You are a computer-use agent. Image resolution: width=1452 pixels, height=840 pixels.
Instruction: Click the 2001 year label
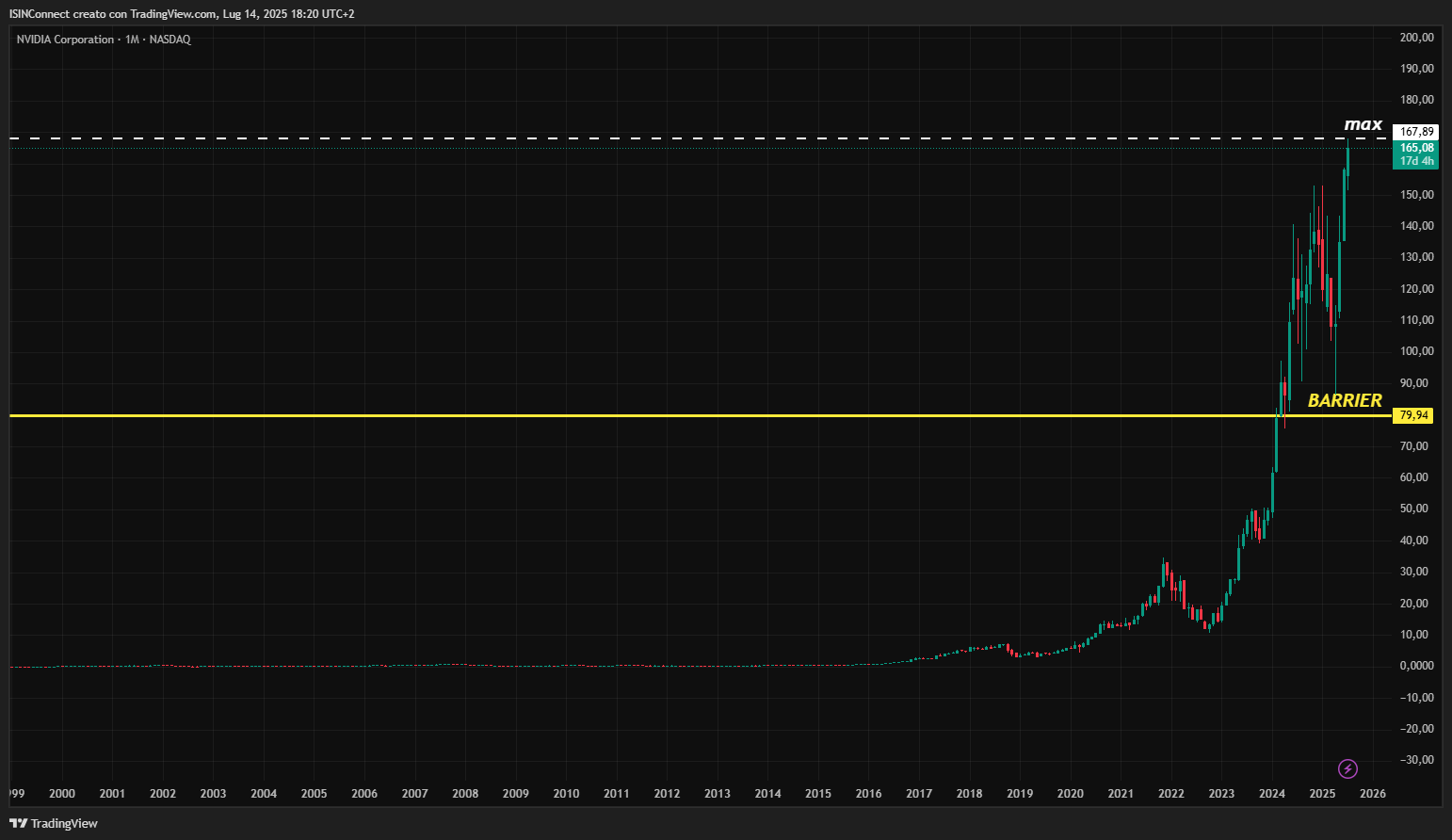pos(112,794)
